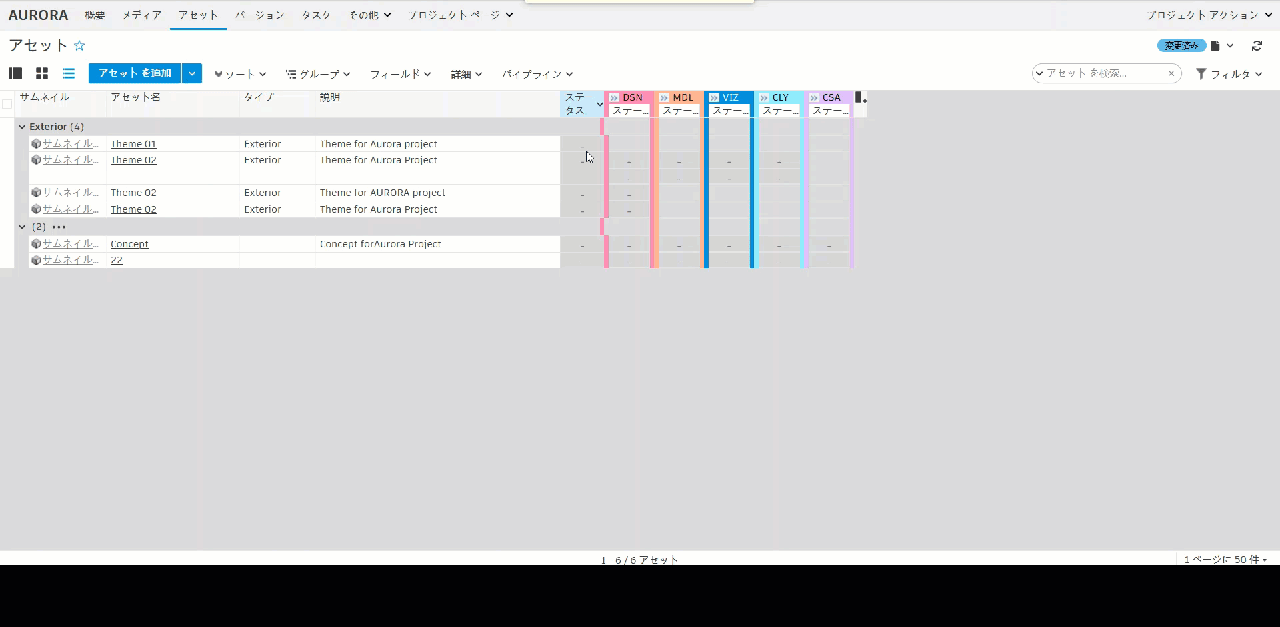Go to the タスク tab
Viewport: 1280px width, 627px height.
(316, 15)
